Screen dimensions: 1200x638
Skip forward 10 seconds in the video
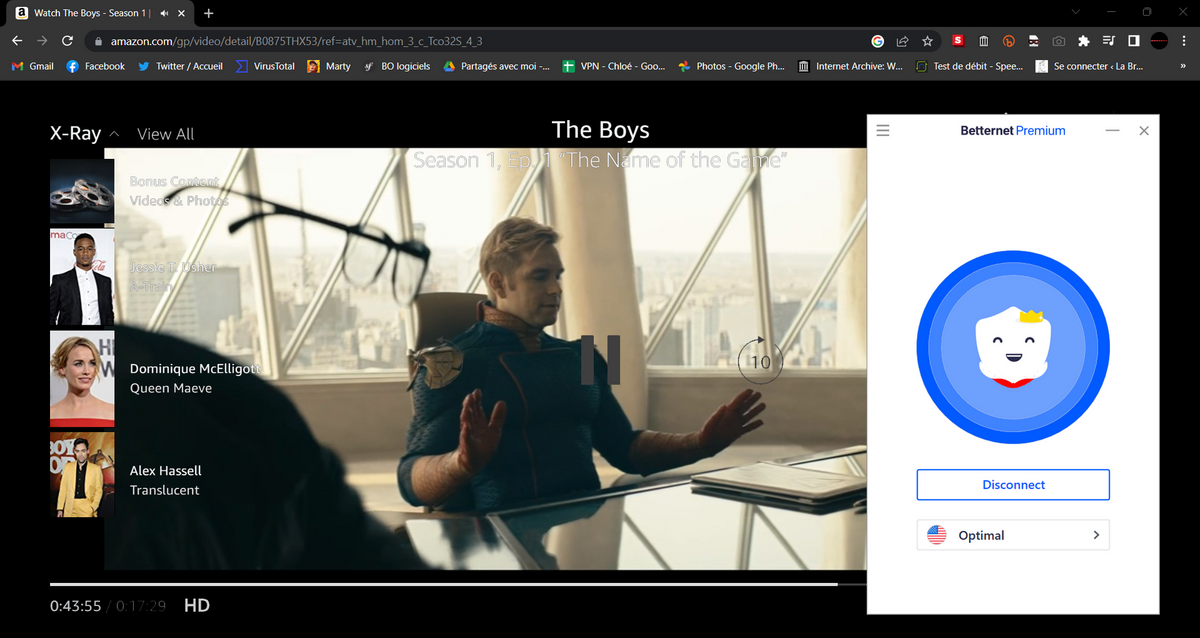click(760, 360)
